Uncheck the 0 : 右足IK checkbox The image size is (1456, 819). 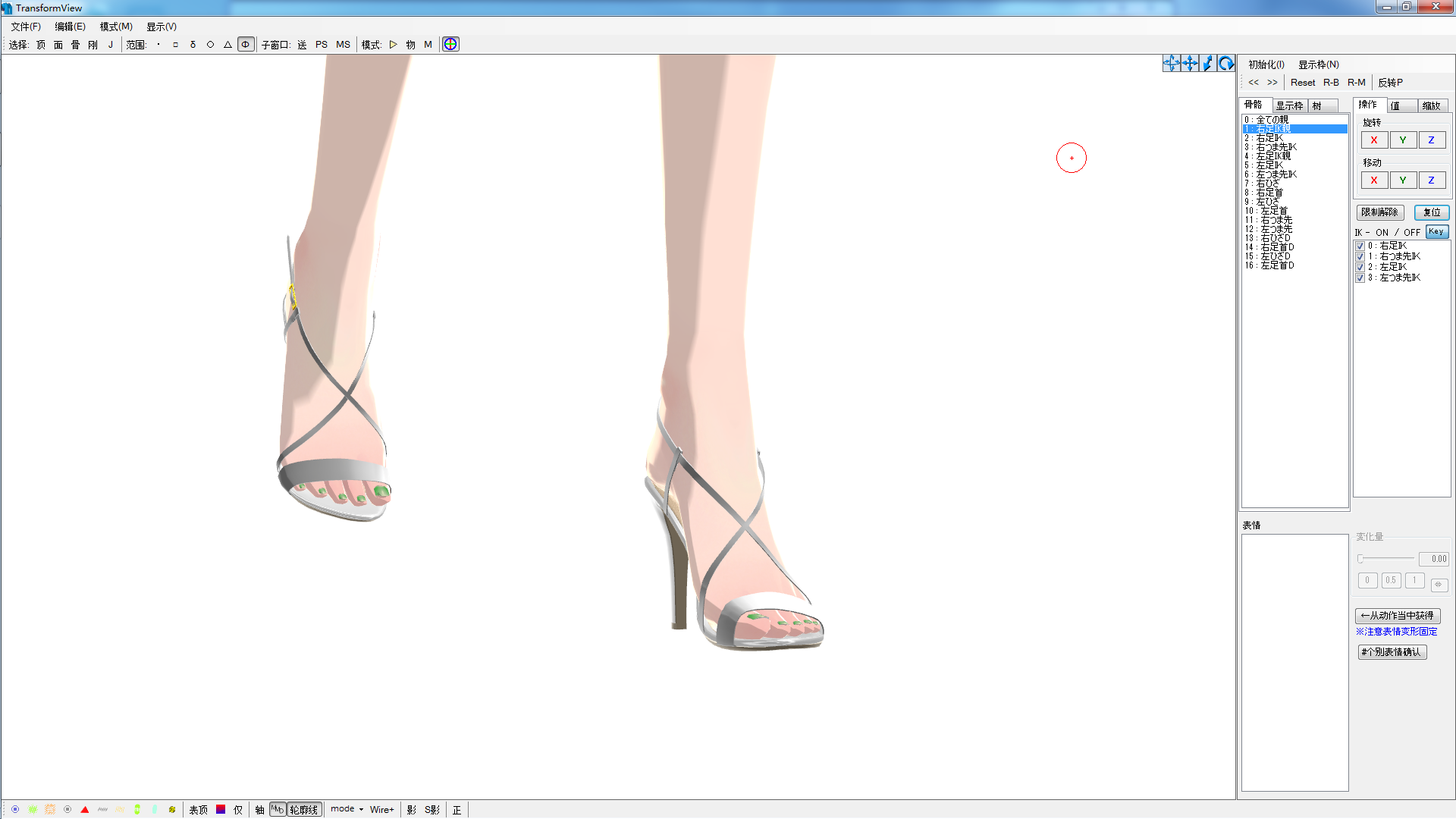click(x=1360, y=246)
